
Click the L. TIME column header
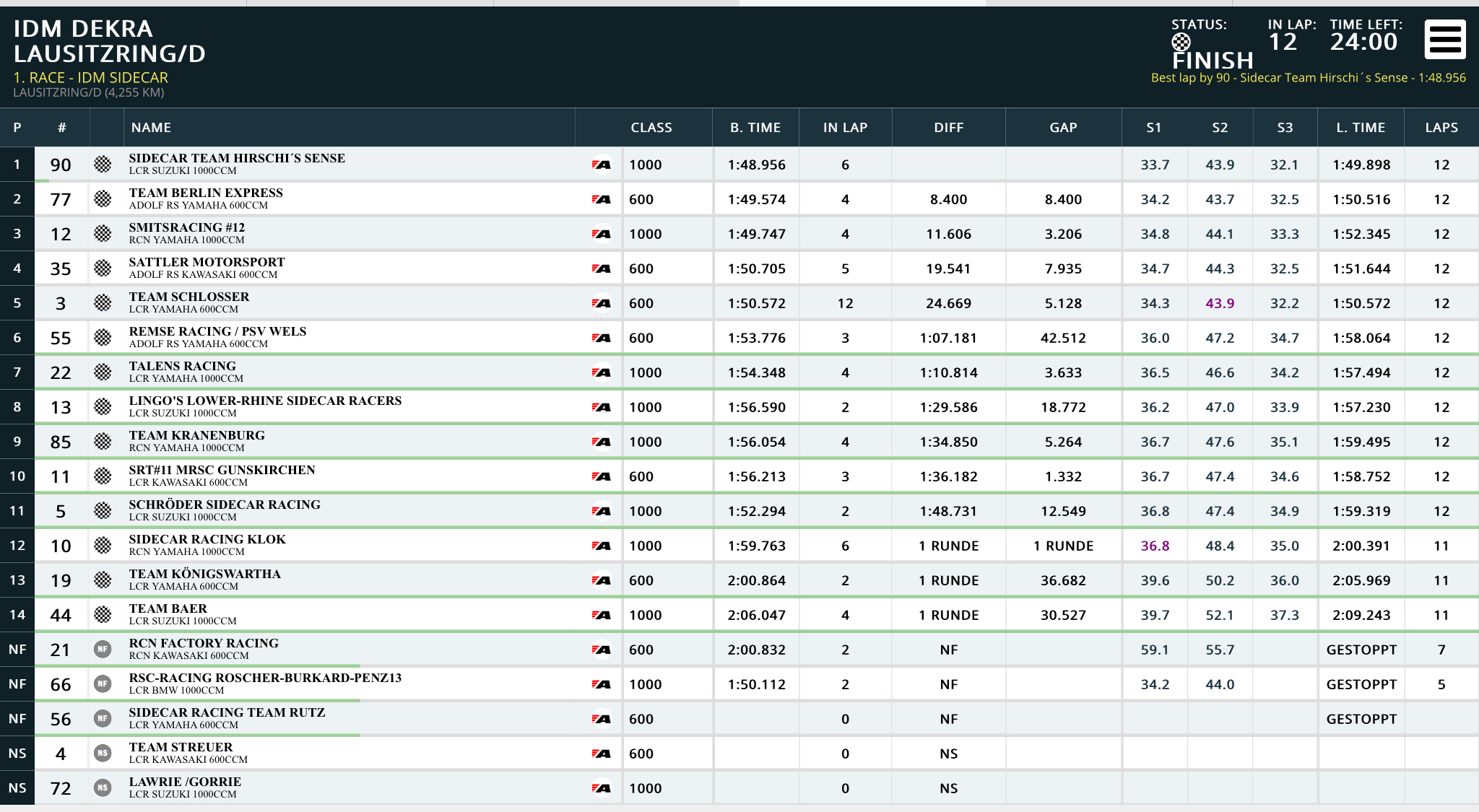click(x=1361, y=128)
